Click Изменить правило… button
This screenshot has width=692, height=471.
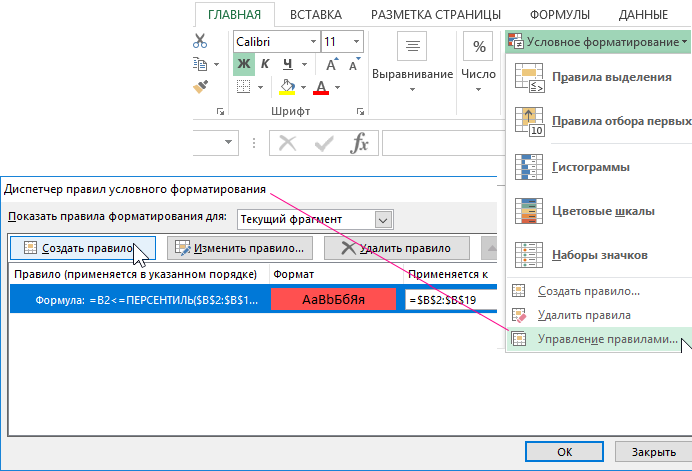(240, 248)
